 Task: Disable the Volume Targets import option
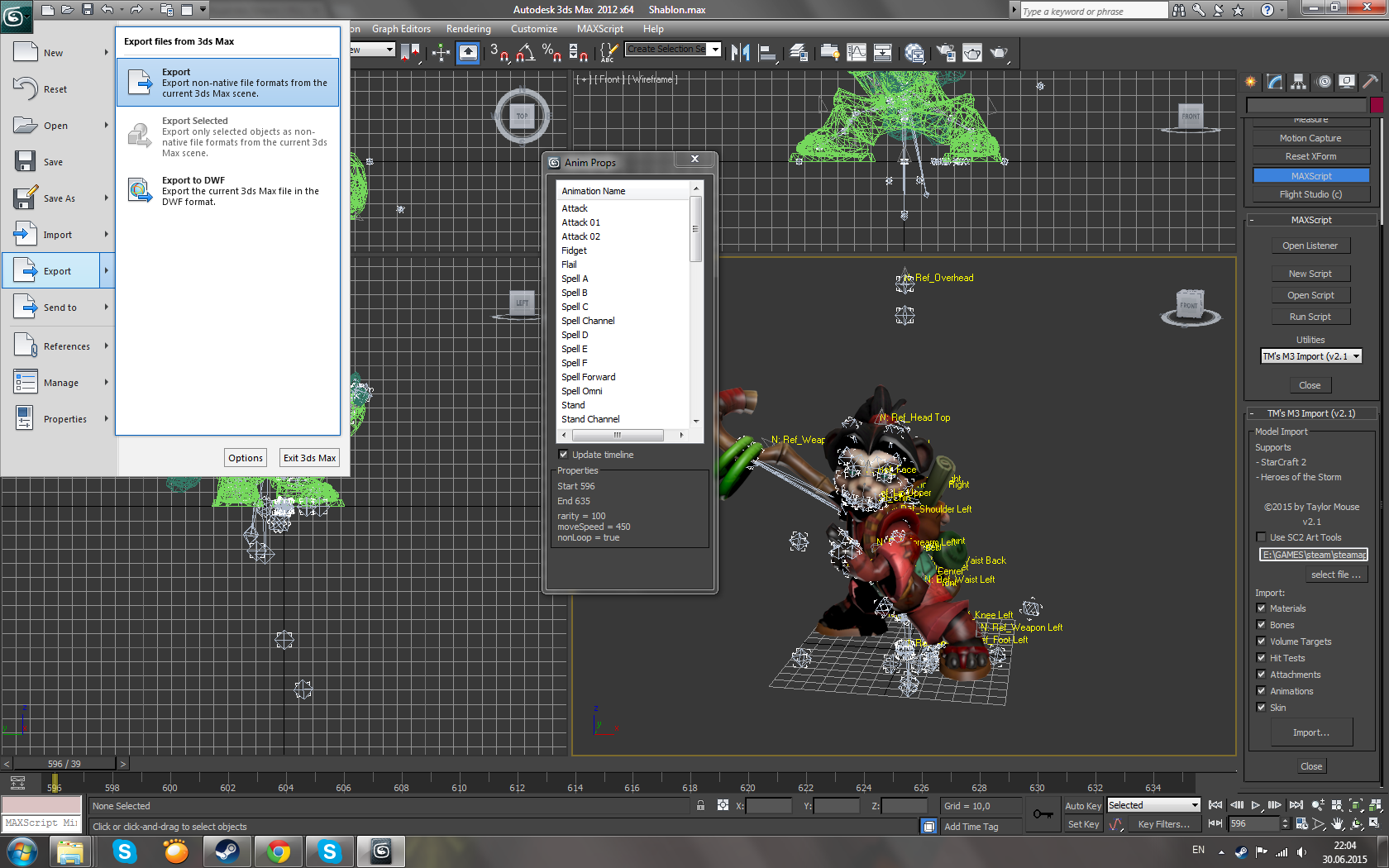pyautogui.click(x=1261, y=641)
